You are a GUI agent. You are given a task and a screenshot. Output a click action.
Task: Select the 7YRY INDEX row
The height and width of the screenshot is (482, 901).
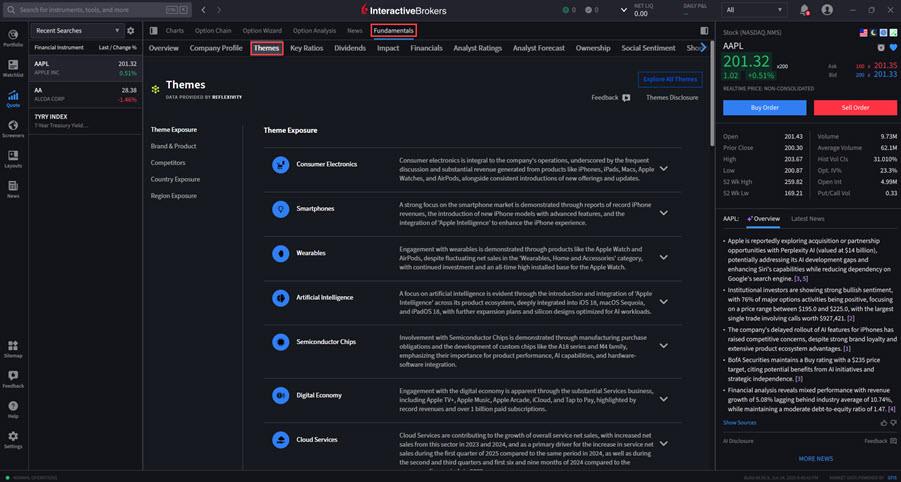pos(85,121)
